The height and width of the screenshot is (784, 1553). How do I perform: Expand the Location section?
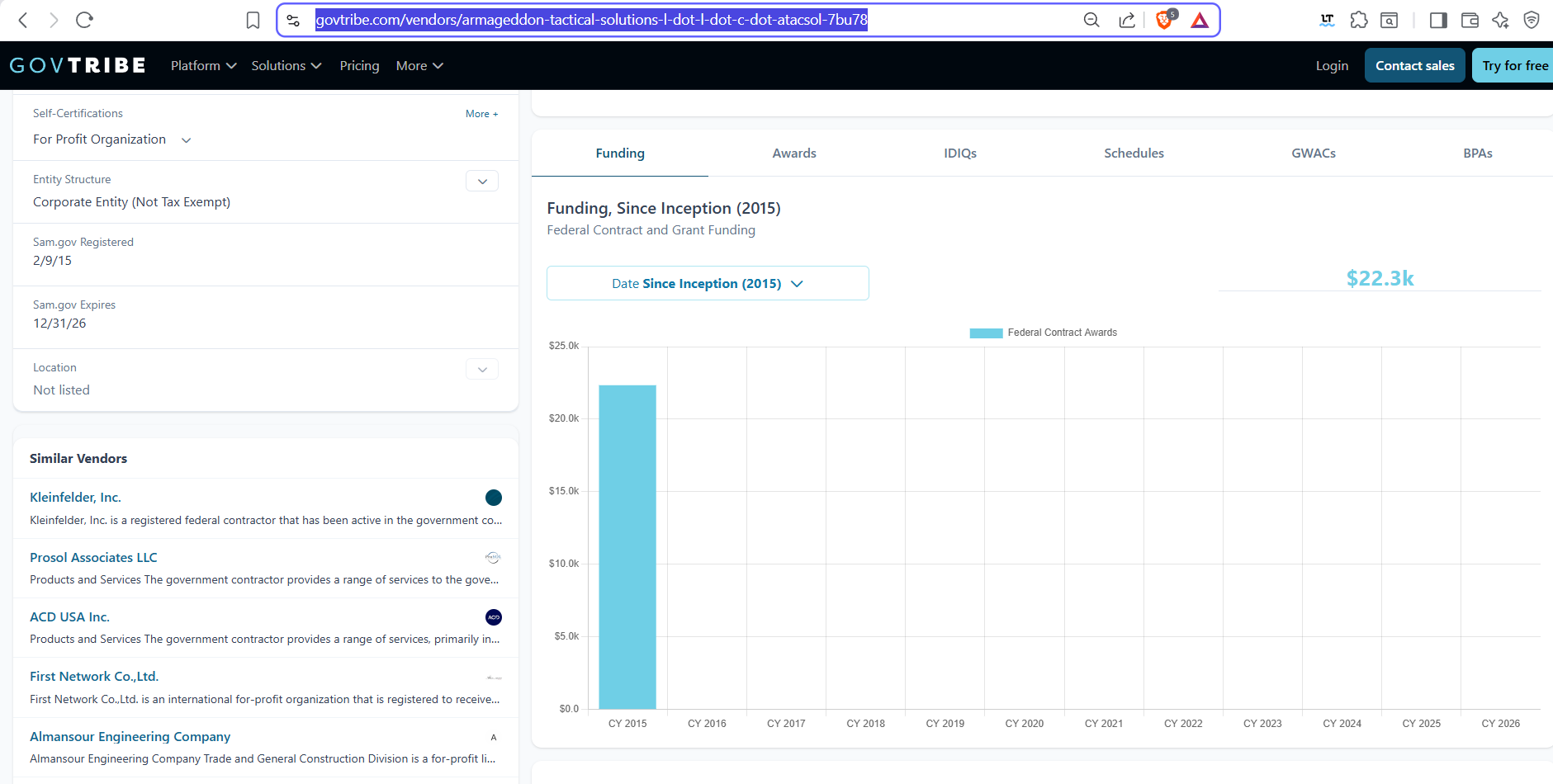[x=482, y=369]
